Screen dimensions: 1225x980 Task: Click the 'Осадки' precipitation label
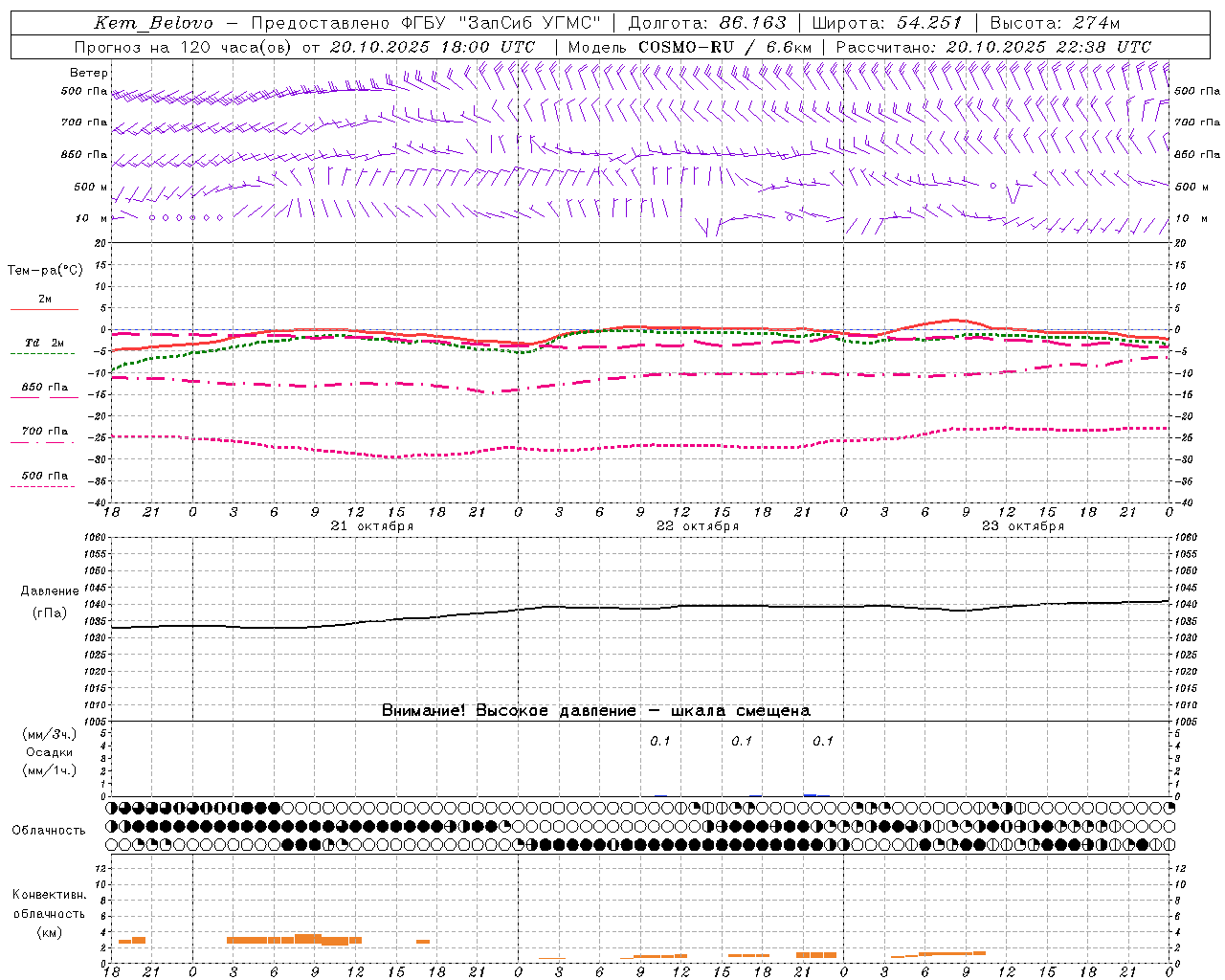click(50, 752)
